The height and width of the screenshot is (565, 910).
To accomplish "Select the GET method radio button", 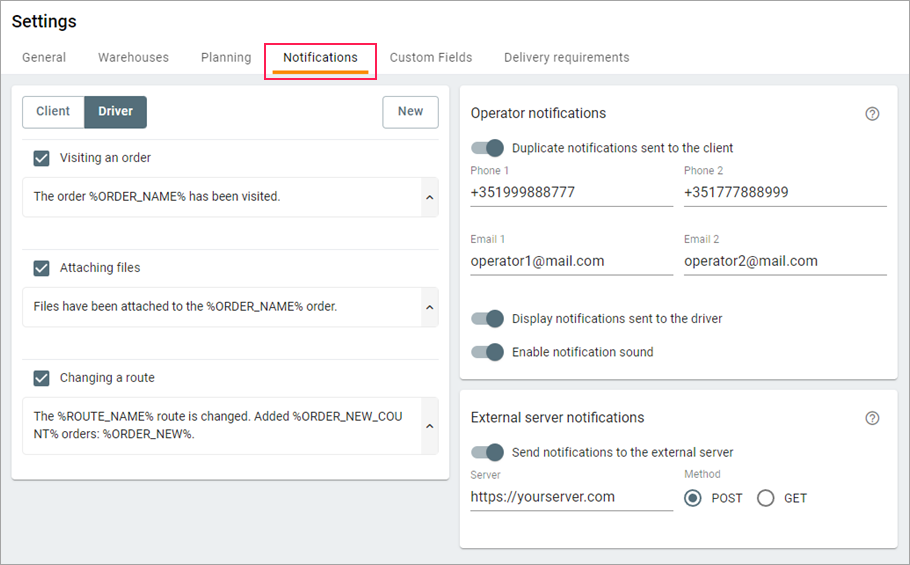I will 766,498.
